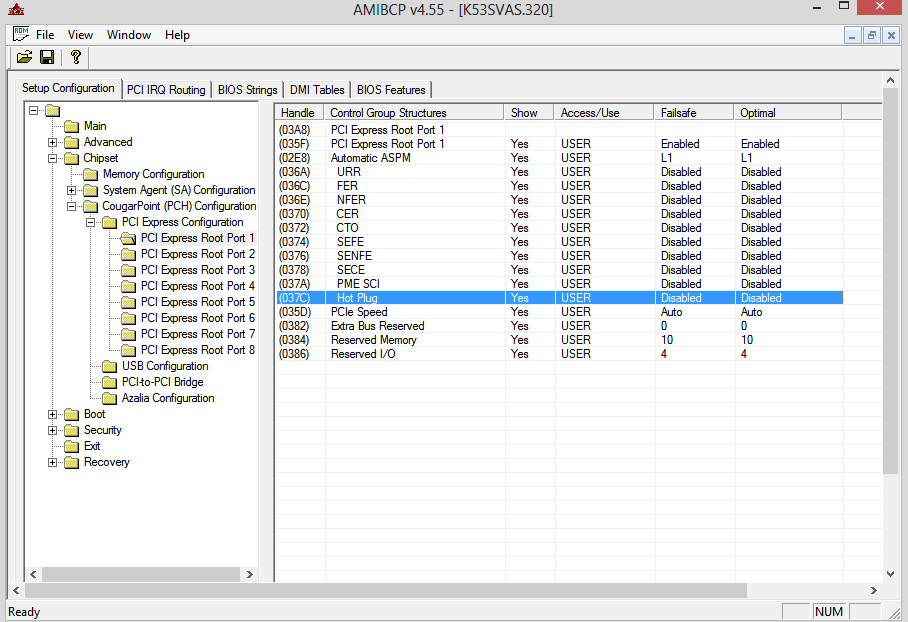Sort by the Handle column header
Screen dimensions: 908x622
point(299,112)
